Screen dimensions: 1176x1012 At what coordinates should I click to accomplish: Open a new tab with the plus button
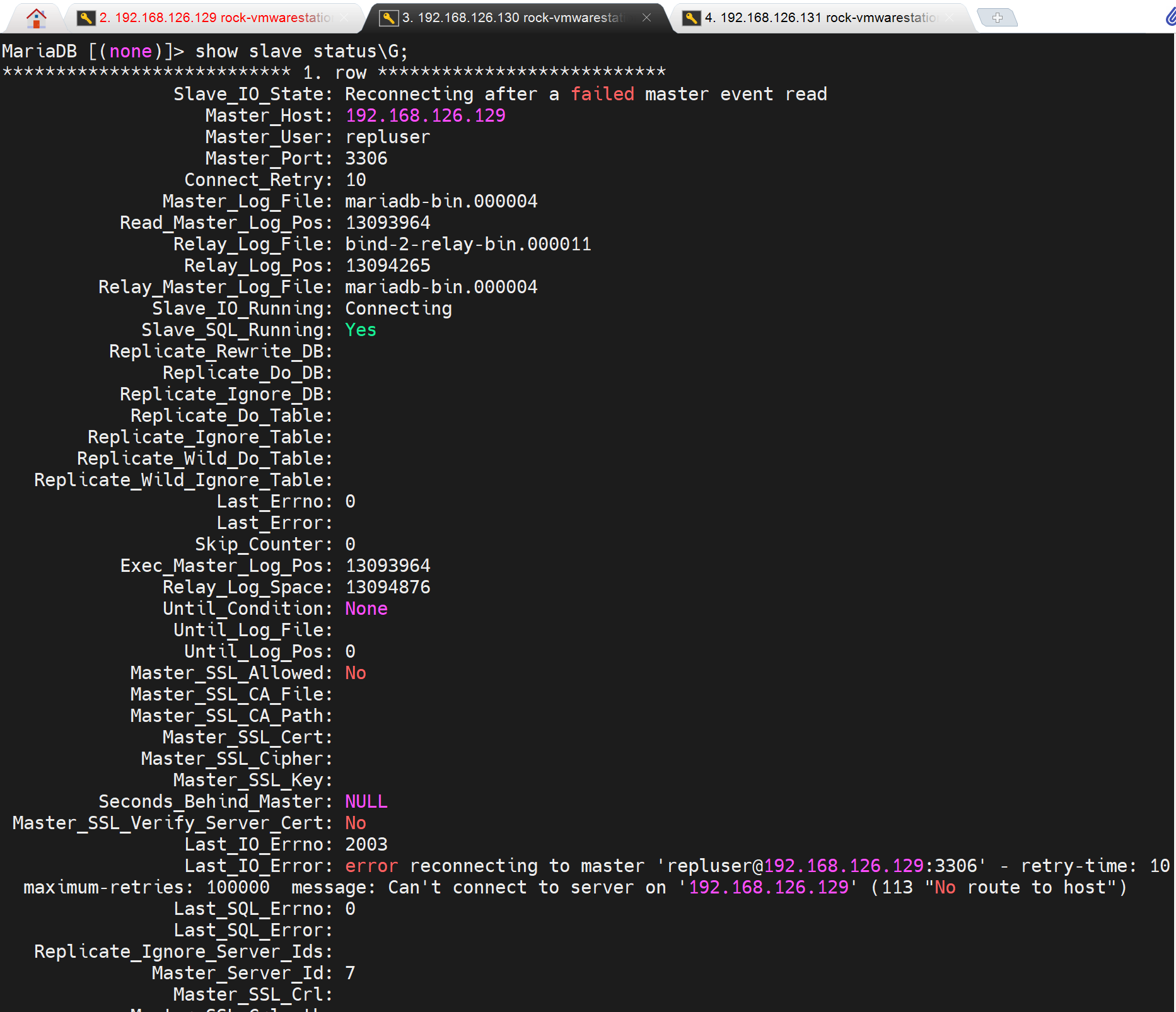[996, 18]
